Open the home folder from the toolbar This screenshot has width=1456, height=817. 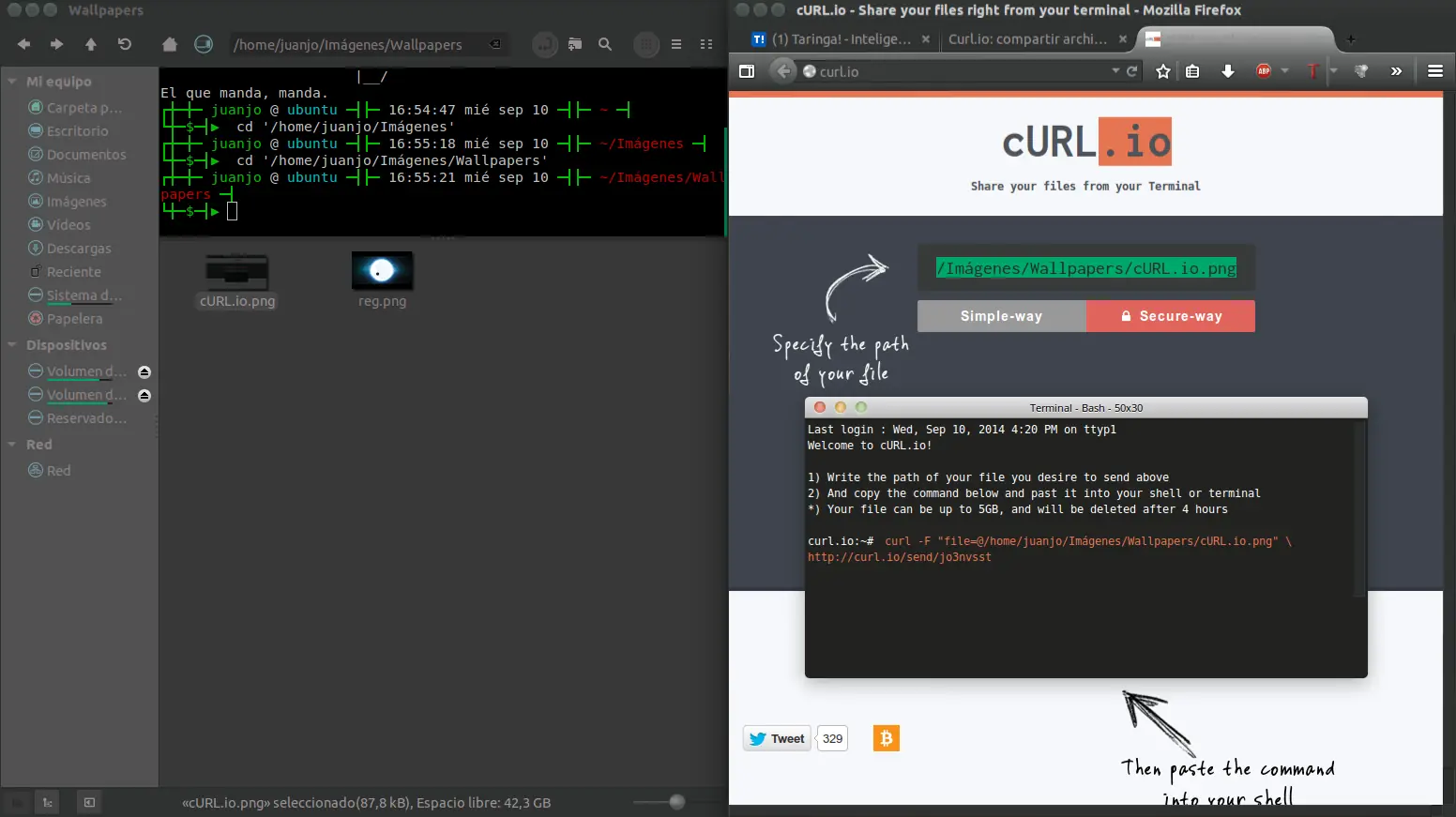tap(170, 44)
